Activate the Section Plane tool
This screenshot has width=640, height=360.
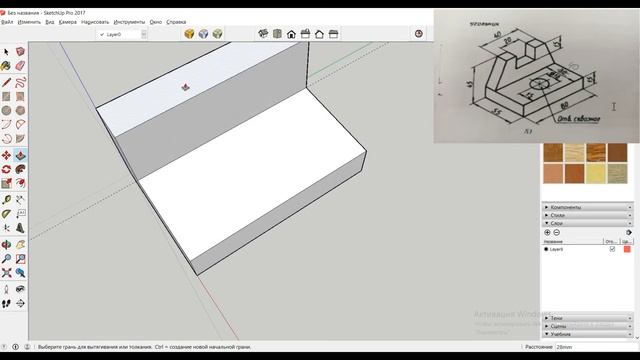[x=20, y=303]
